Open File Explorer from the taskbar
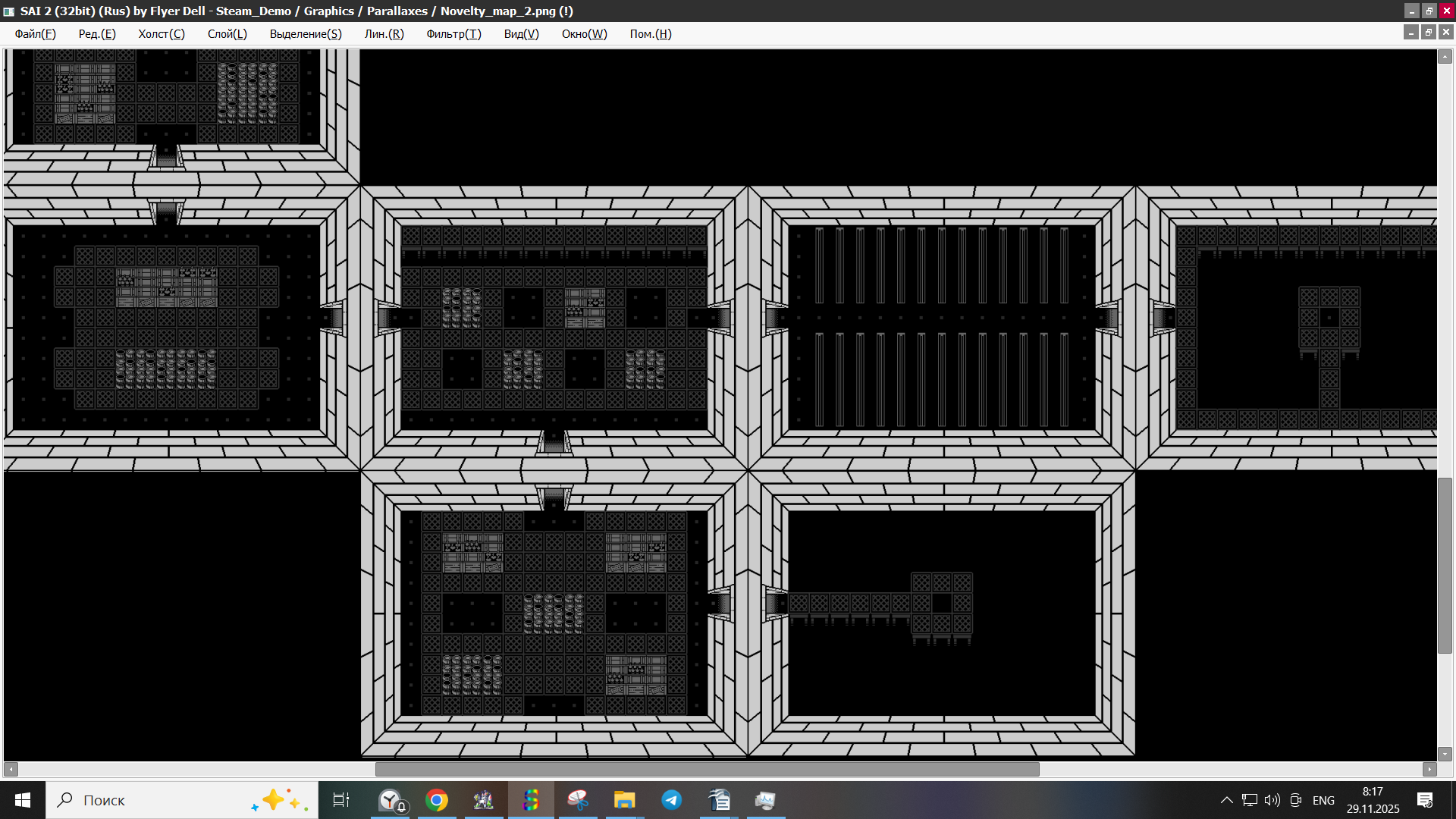The height and width of the screenshot is (819, 1456). (x=624, y=800)
